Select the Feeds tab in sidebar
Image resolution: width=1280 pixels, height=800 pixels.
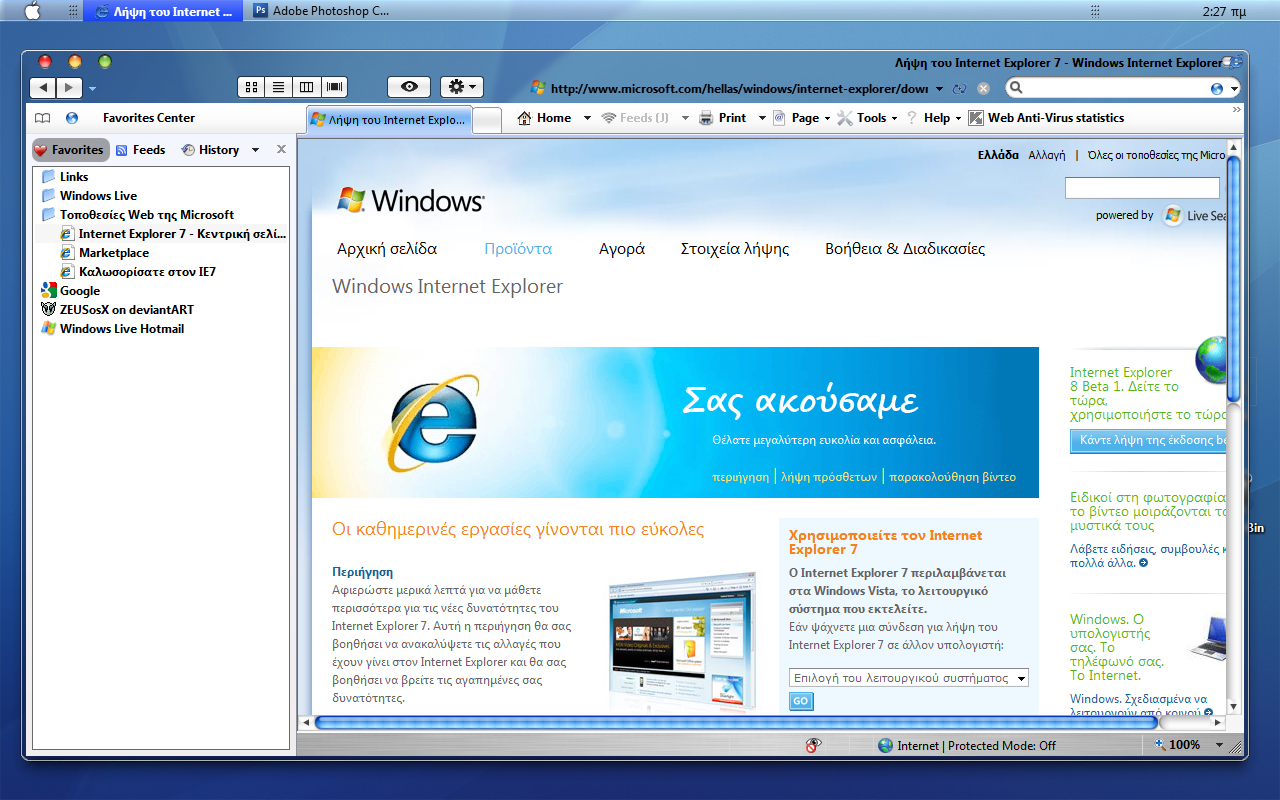[140, 150]
